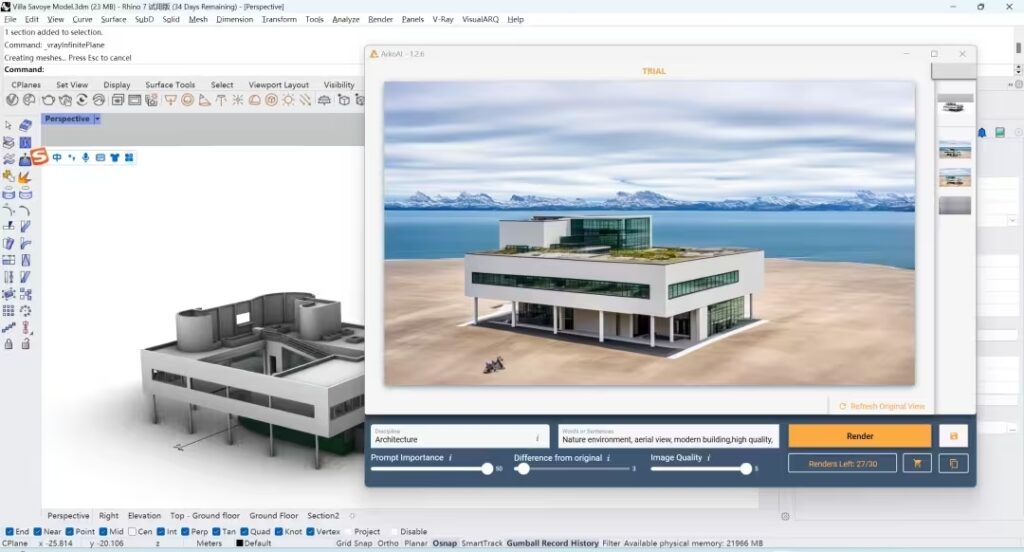Viewport: 1024px width, 552px height.
Task: Toggle the Point osnap checkbox
Action: pyautogui.click(x=70, y=532)
